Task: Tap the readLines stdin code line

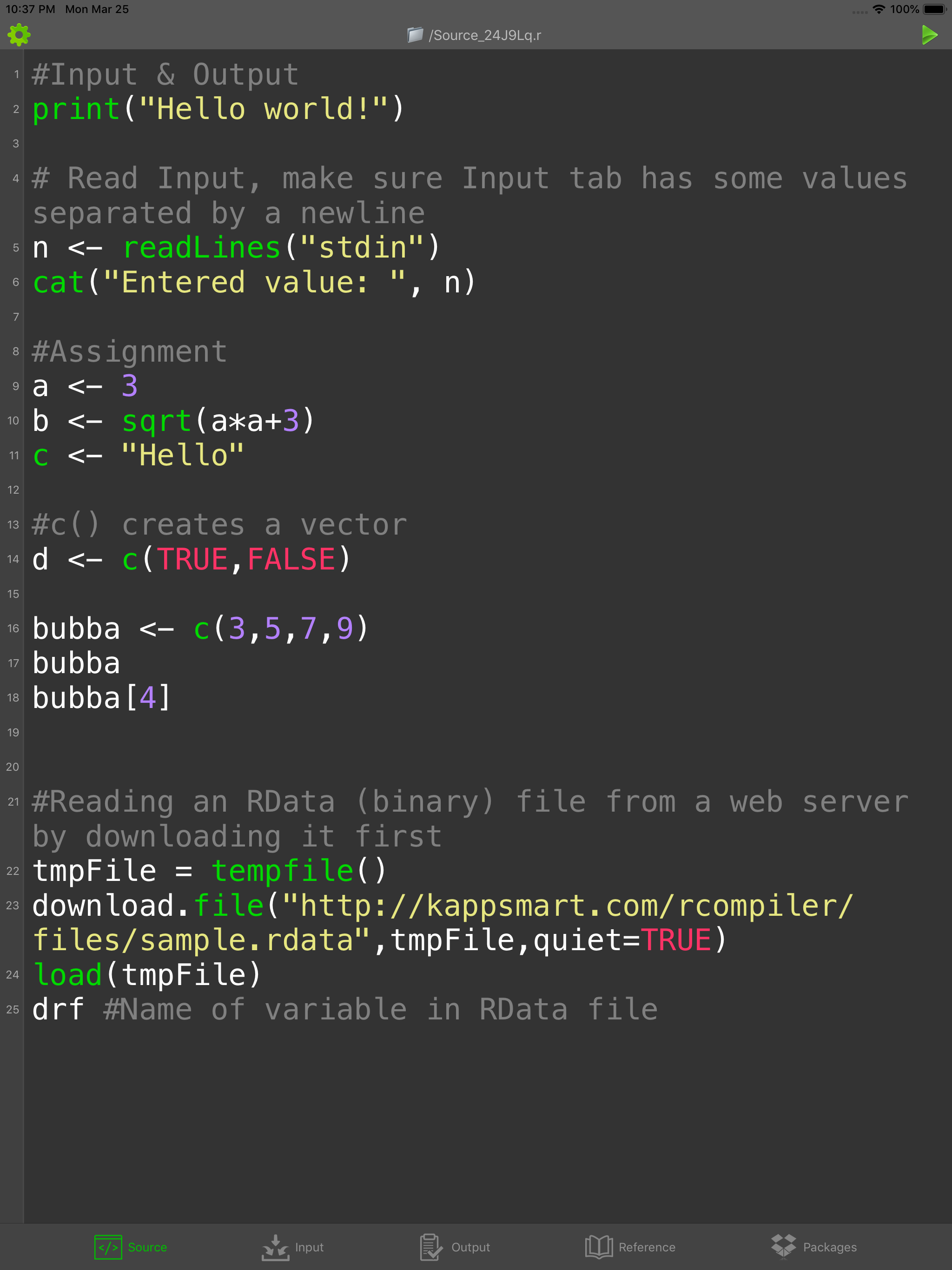Action: [235, 247]
